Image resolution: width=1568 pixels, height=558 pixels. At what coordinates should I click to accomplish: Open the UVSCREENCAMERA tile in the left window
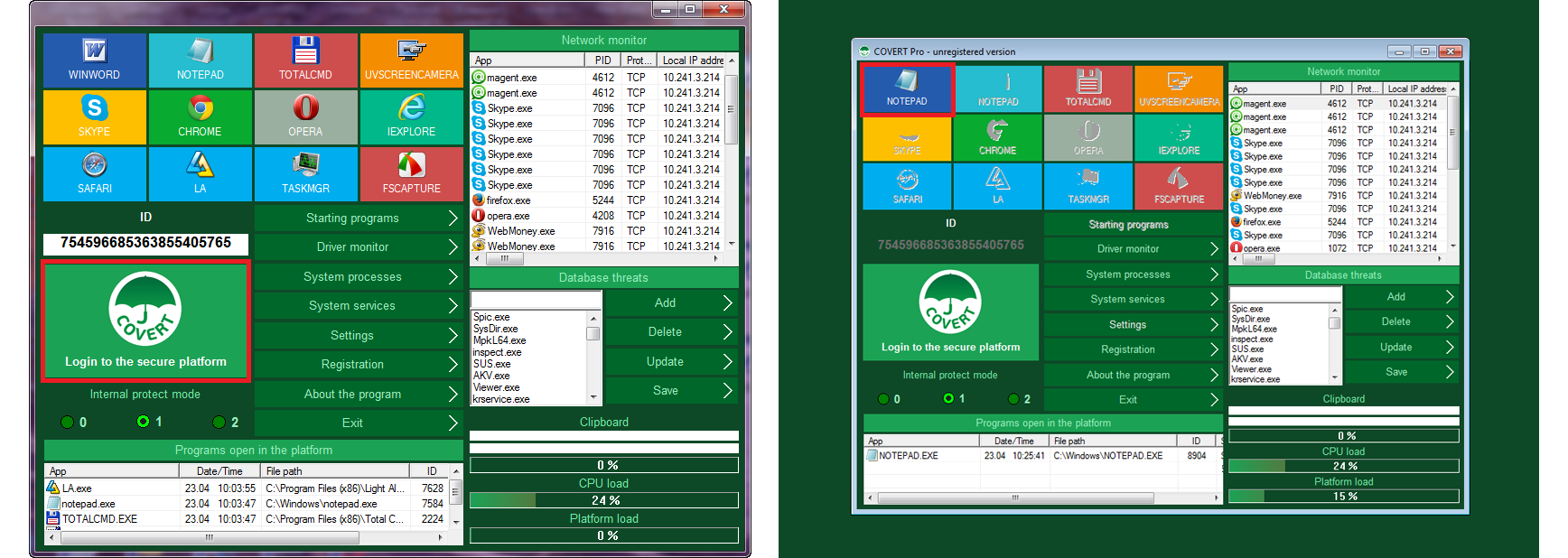pyautogui.click(x=411, y=60)
